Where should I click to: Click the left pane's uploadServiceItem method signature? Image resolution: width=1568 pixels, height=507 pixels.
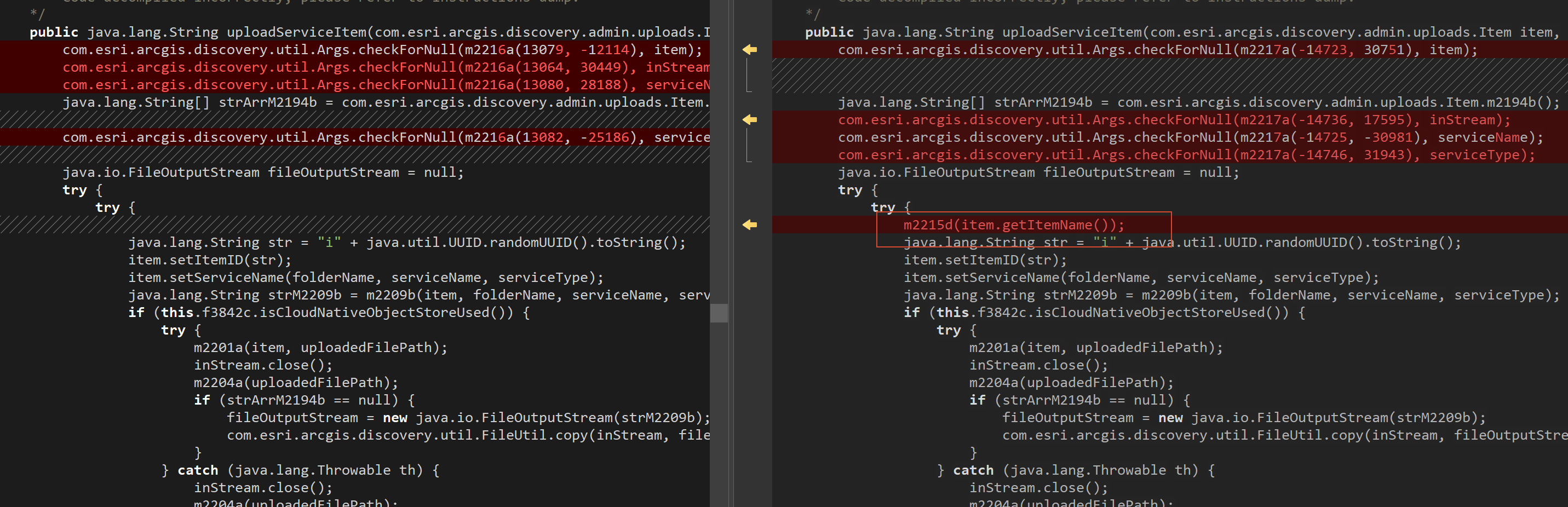pyautogui.click(x=370, y=32)
